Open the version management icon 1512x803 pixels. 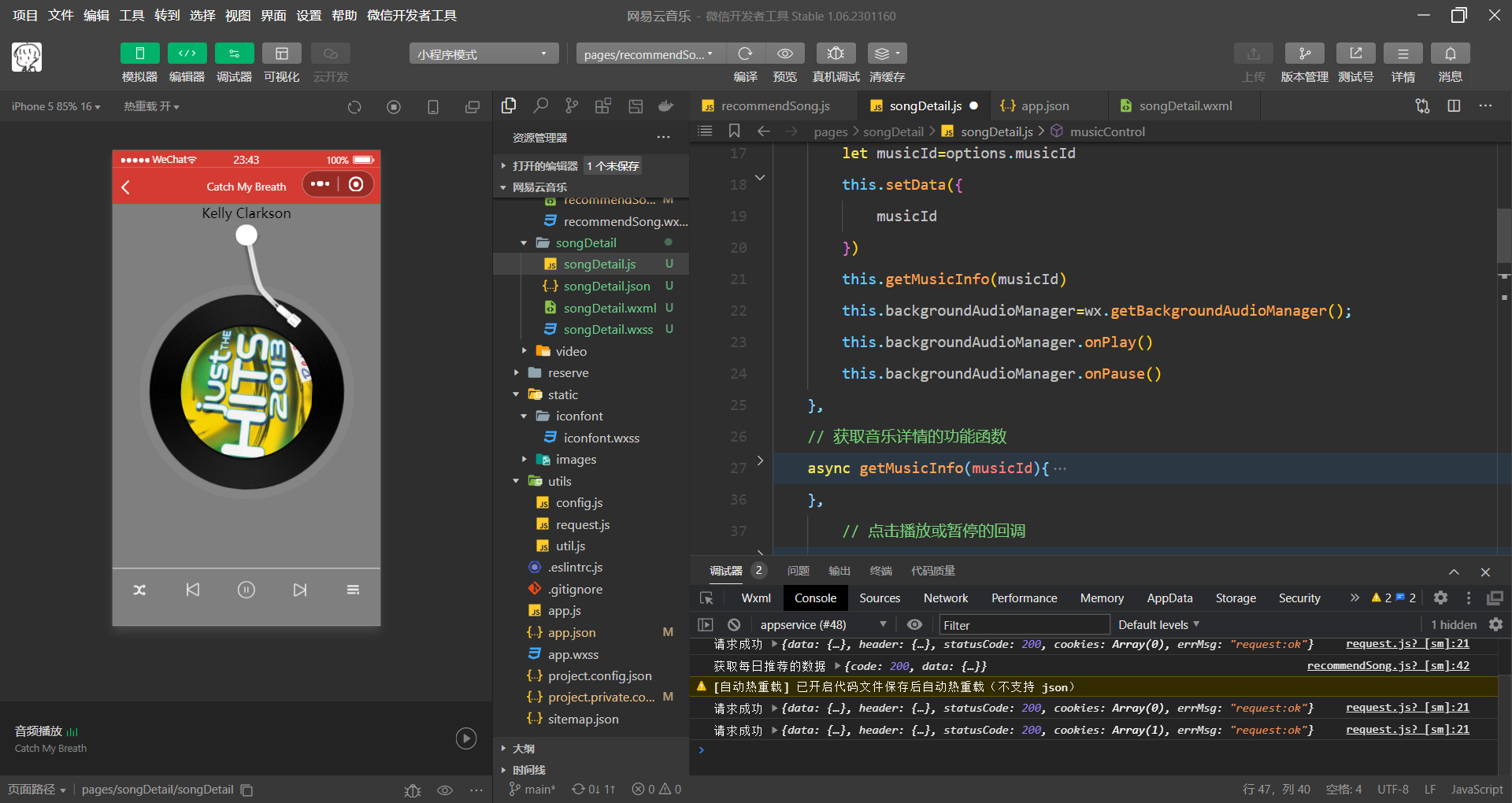click(x=1304, y=54)
